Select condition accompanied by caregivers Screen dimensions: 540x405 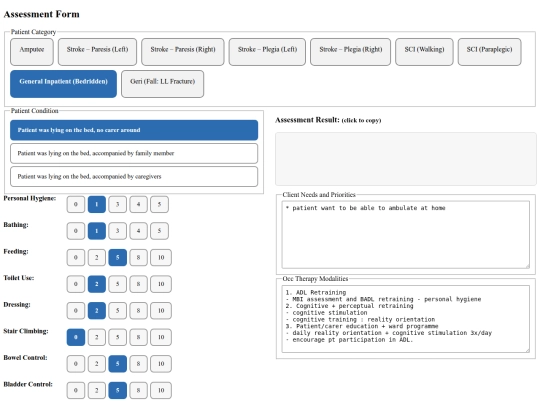(x=134, y=177)
